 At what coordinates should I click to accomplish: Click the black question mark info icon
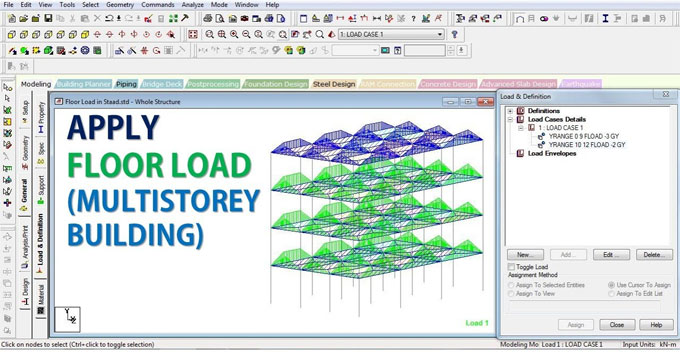coord(413,19)
